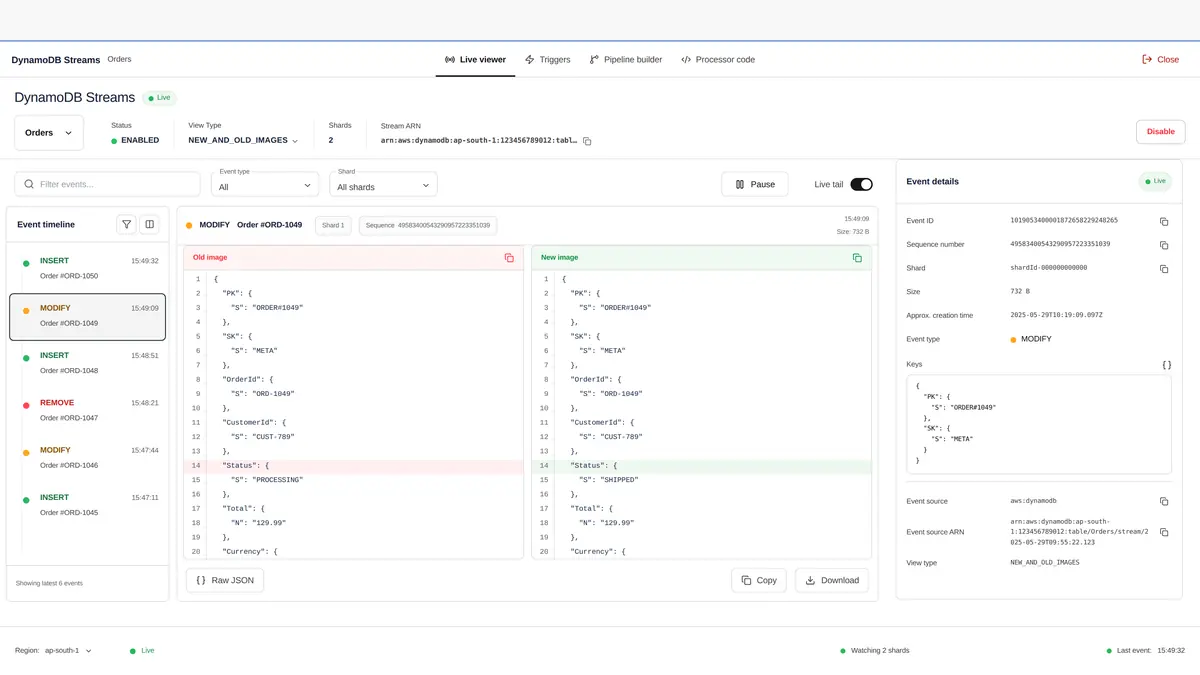
Task: Copy the Shard ID value
Action: 1164,269
